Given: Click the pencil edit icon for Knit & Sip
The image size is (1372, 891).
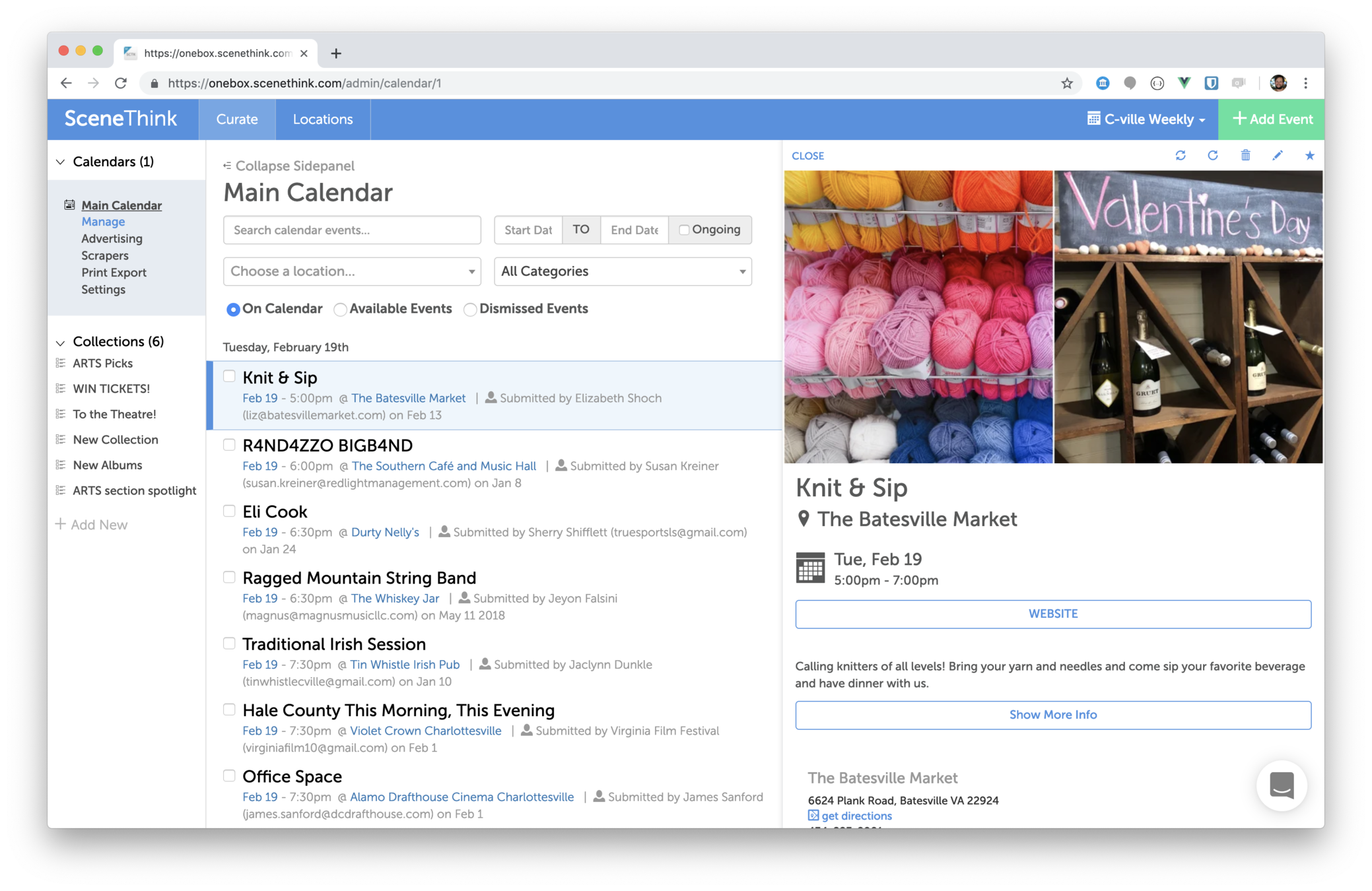Looking at the screenshot, I should coord(1278,156).
